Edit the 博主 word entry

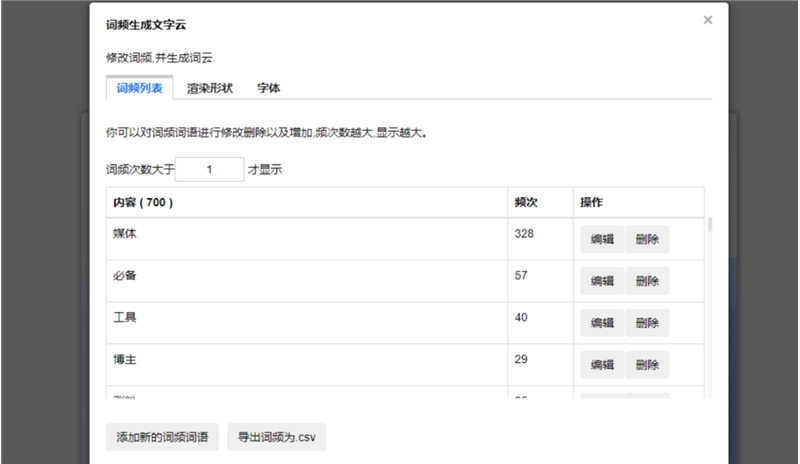click(x=602, y=365)
